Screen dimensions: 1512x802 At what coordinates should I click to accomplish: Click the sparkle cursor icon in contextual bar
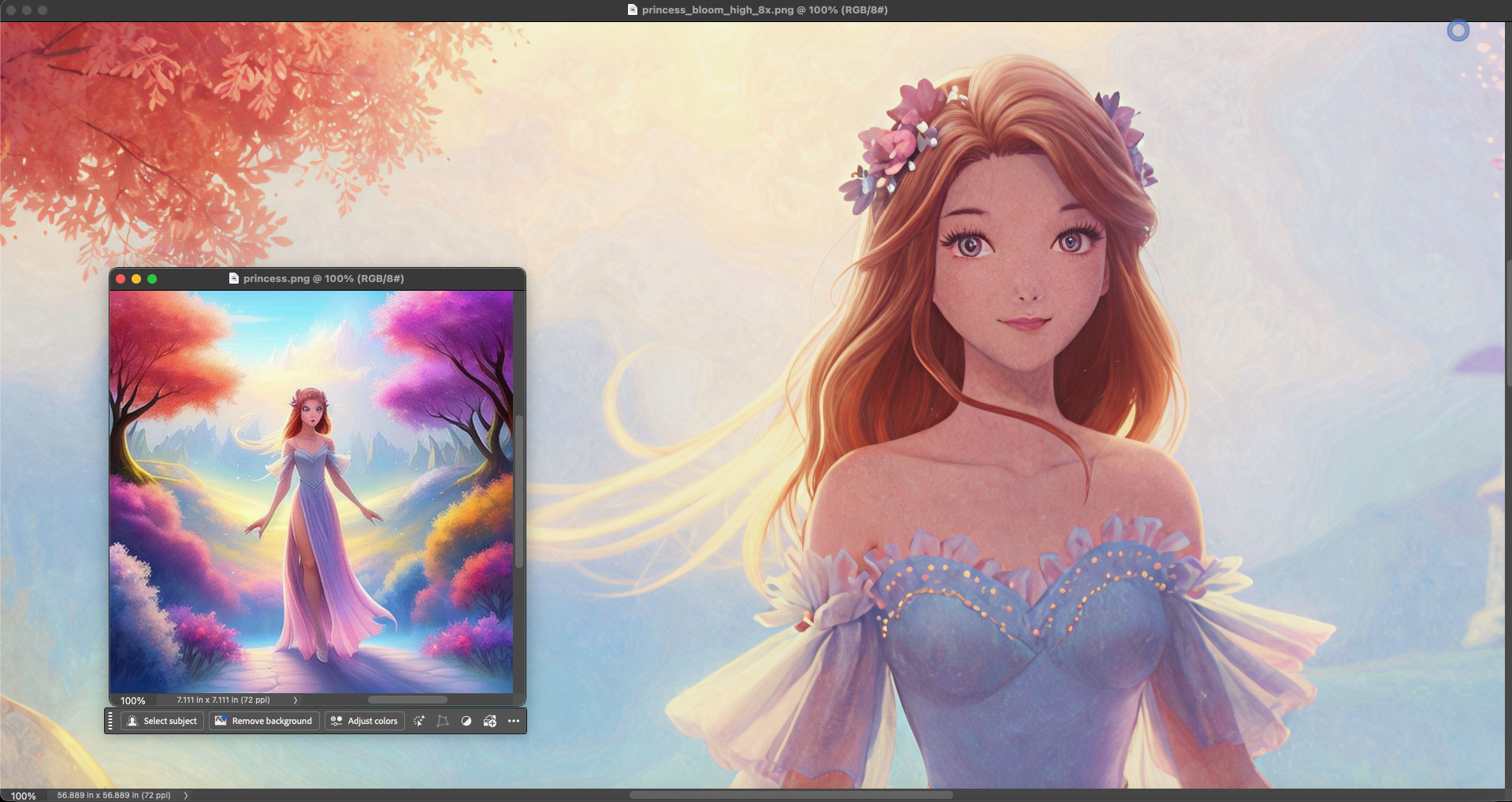[419, 721]
